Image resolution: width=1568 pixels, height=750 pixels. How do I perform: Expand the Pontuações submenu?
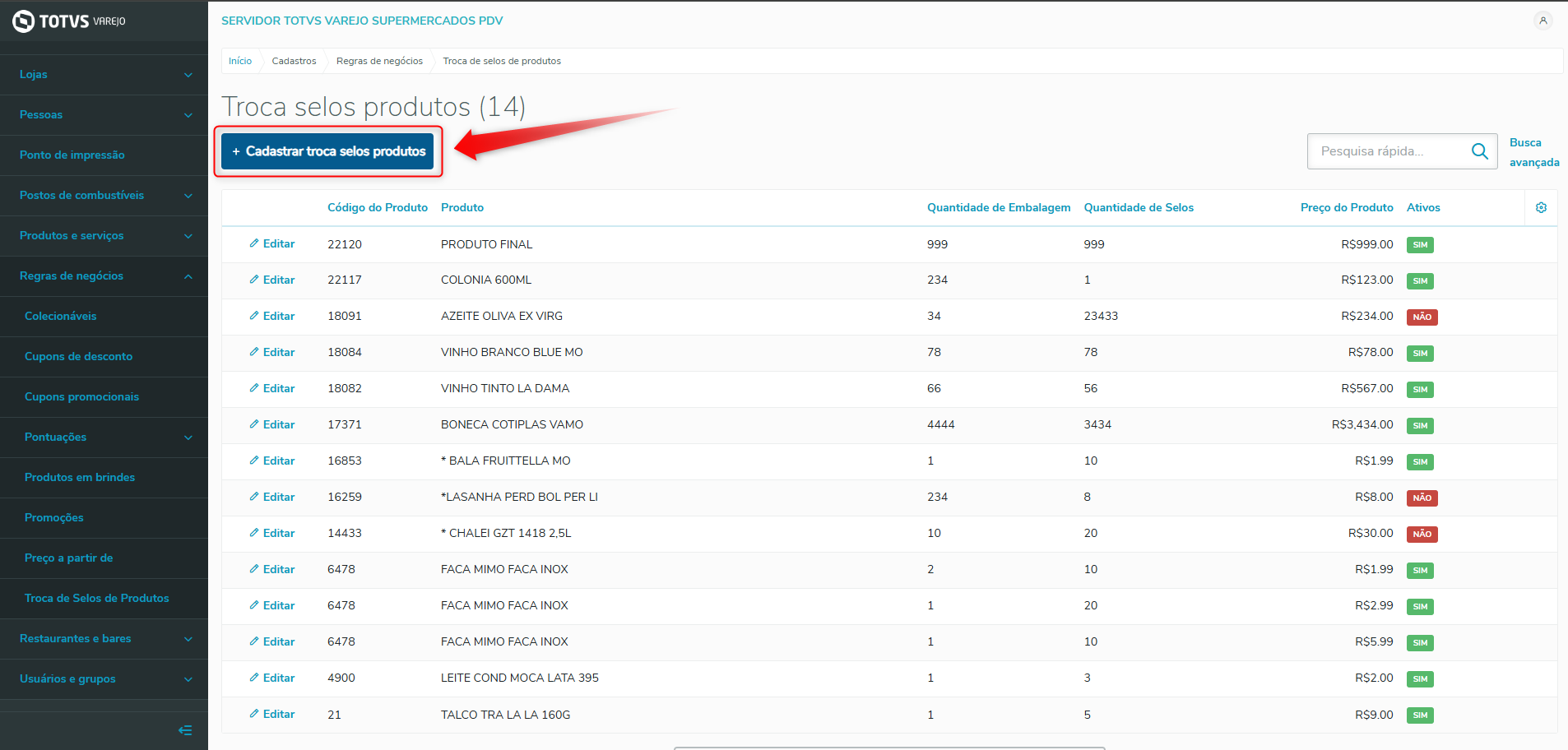click(x=104, y=437)
